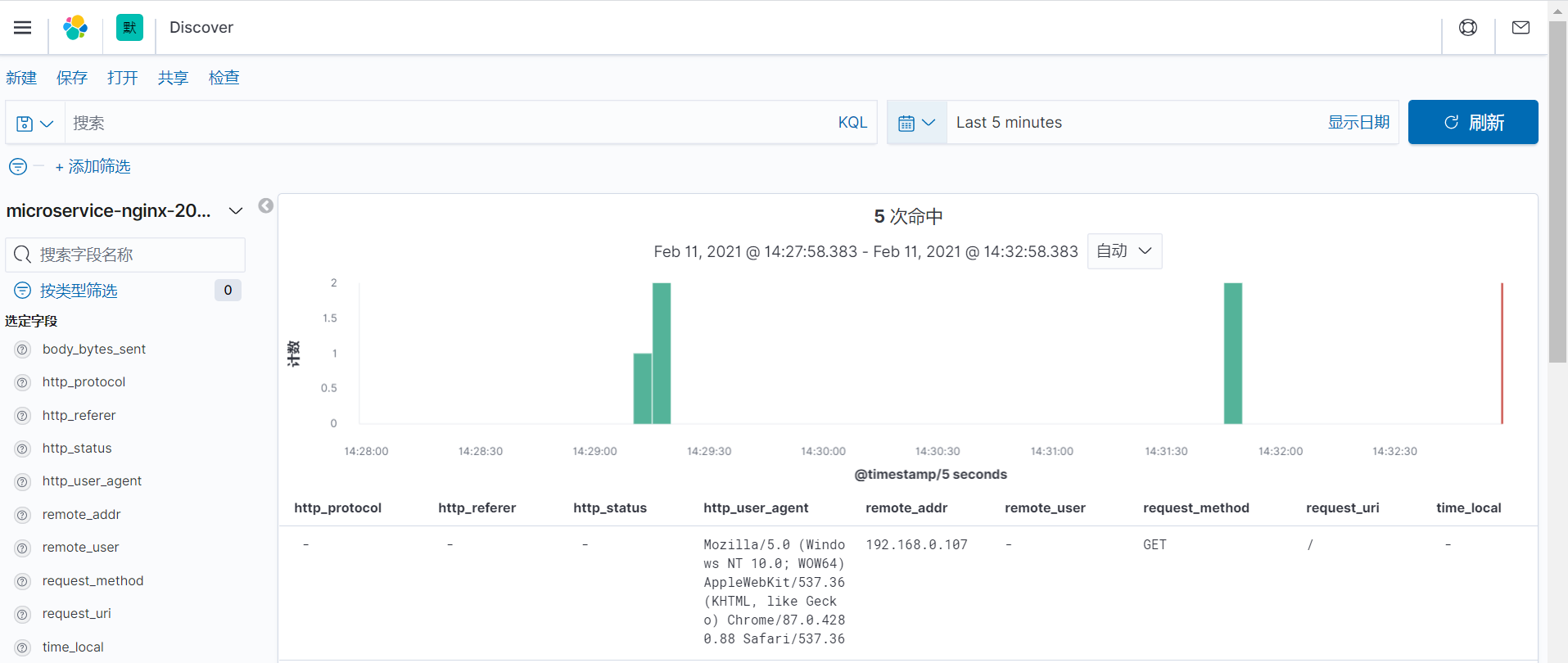Click the histogram bar near 14:31:45
Image resolution: width=1568 pixels, height=663 pixels.
(x=1233, y=354)
